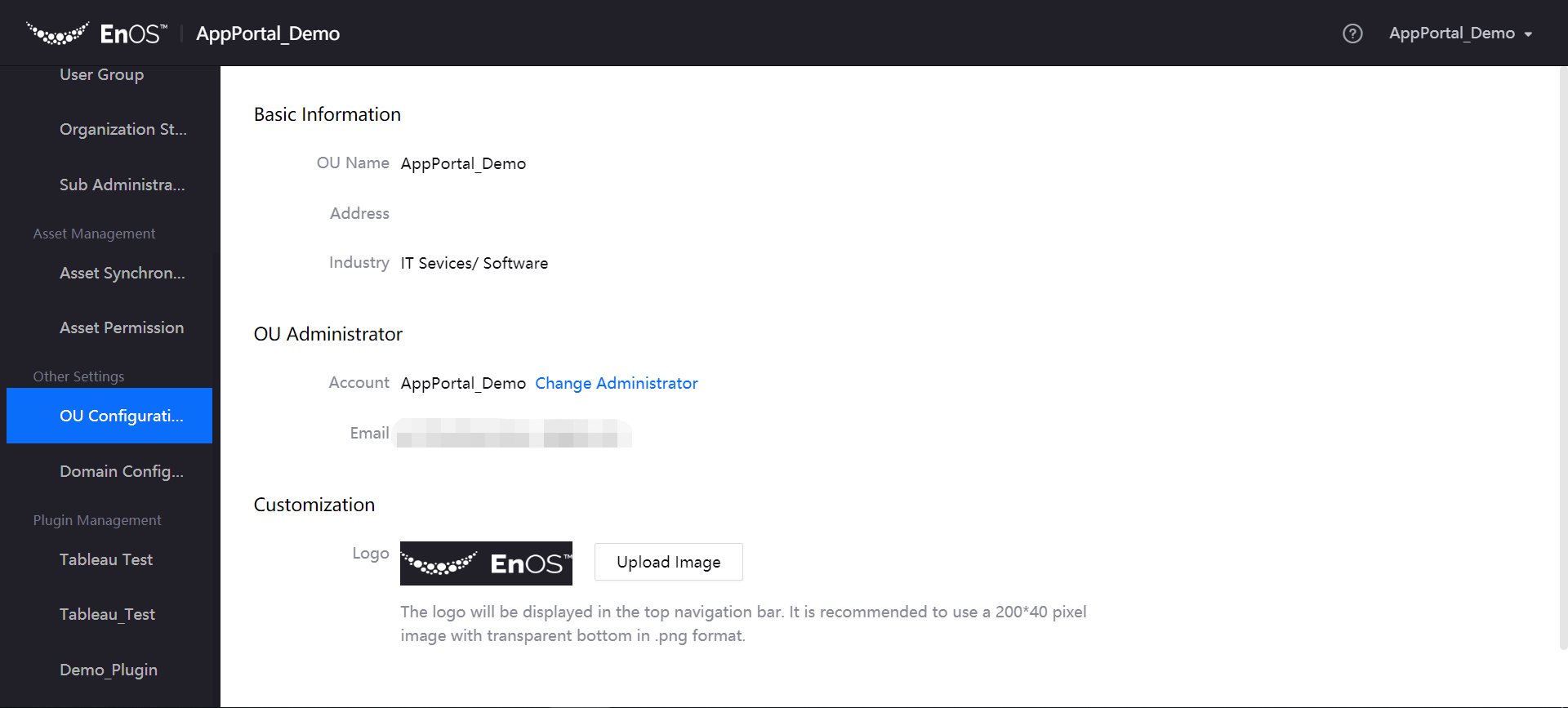The height and width of the screenshot is (708, 1568).
Task: Click the account dropdown caret arrow
Action: pos(1528,34)
